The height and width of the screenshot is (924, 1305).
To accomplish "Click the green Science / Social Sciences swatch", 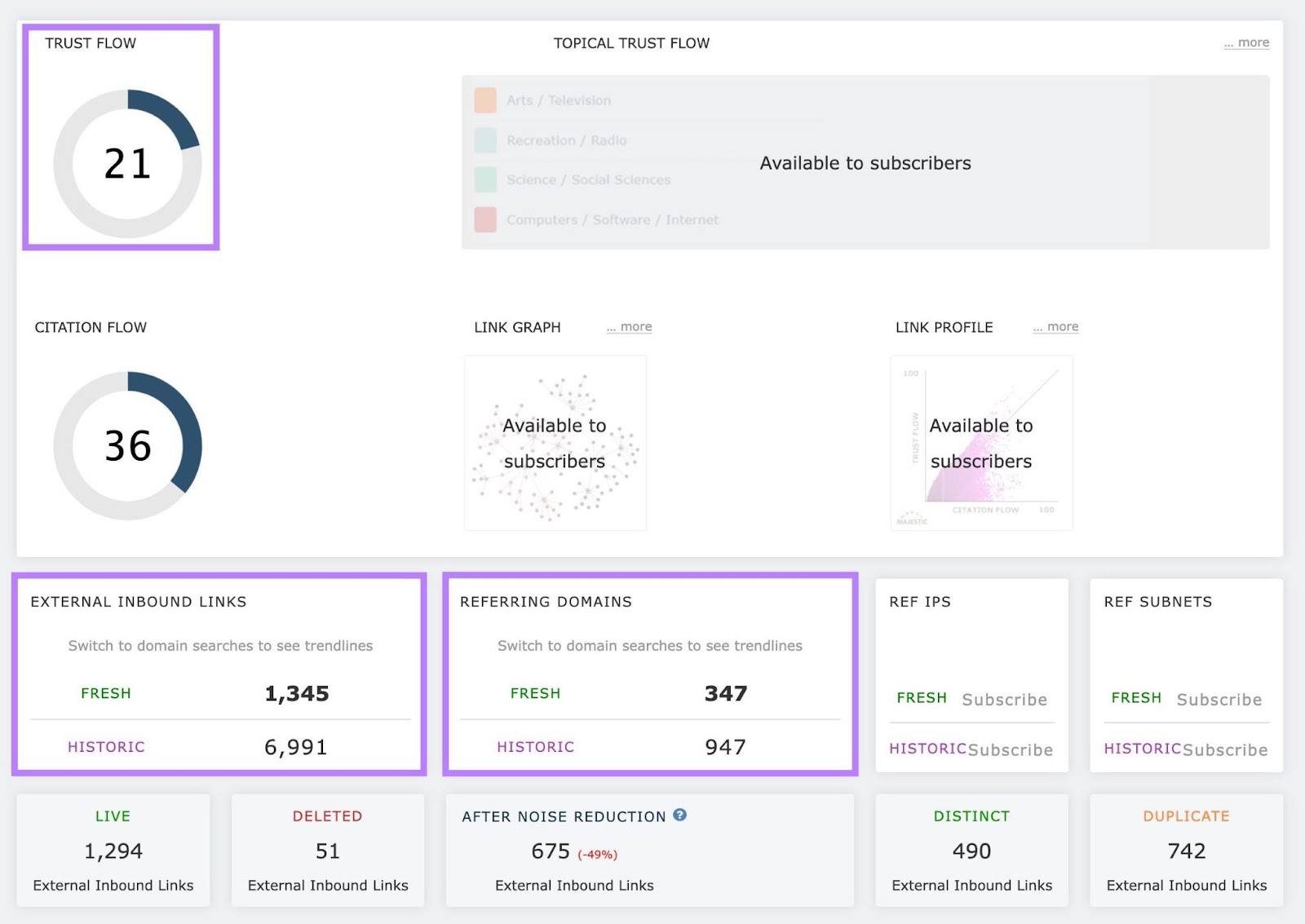I will click(485, 179).
